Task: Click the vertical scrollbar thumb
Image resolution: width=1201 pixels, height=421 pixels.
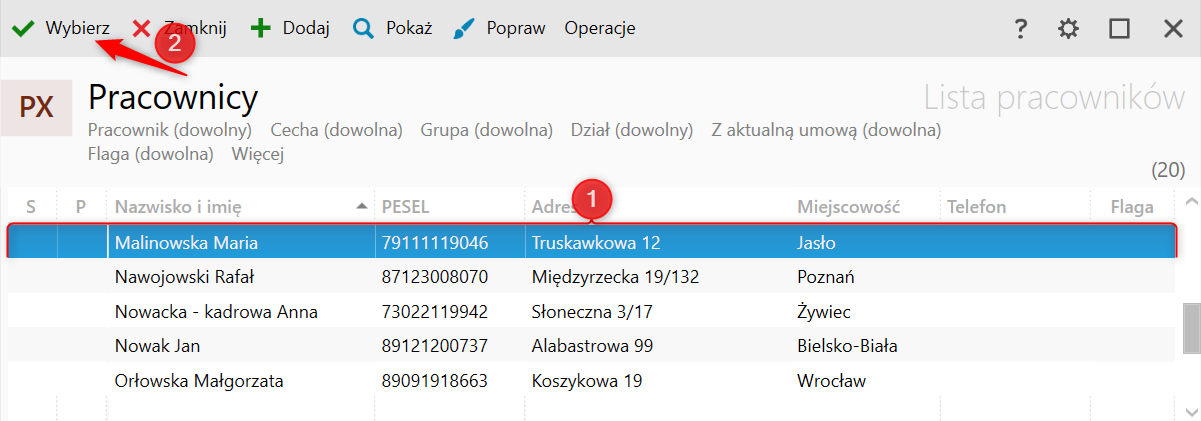Action: point(1191,329)
